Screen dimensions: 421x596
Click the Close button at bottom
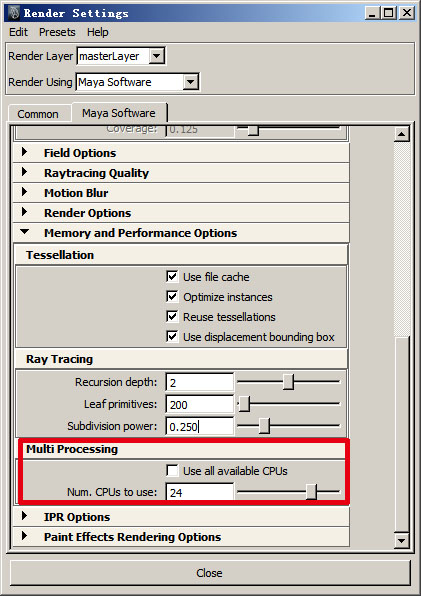210,573
